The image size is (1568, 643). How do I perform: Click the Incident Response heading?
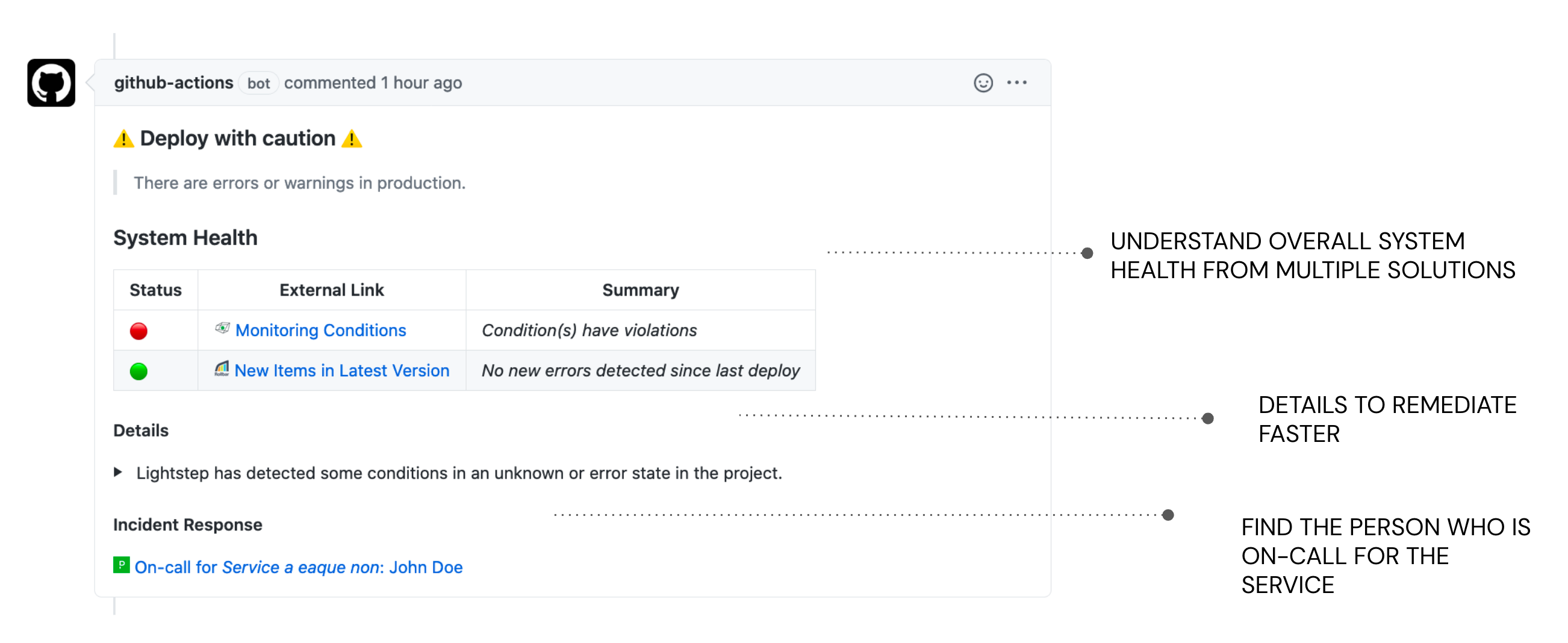[187, 524]
